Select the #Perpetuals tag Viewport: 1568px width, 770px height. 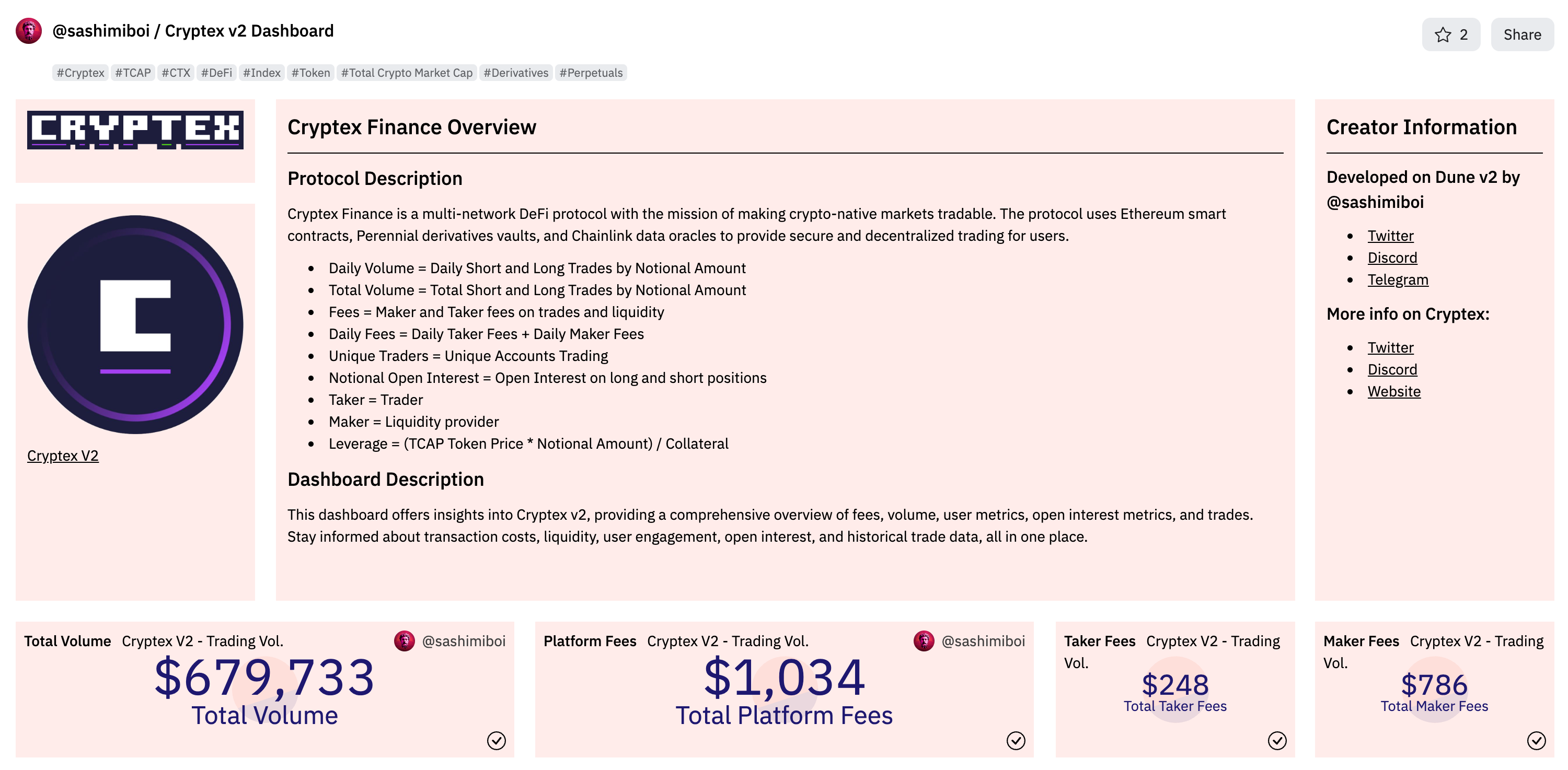pyautogui.click(x=591, y=73)
